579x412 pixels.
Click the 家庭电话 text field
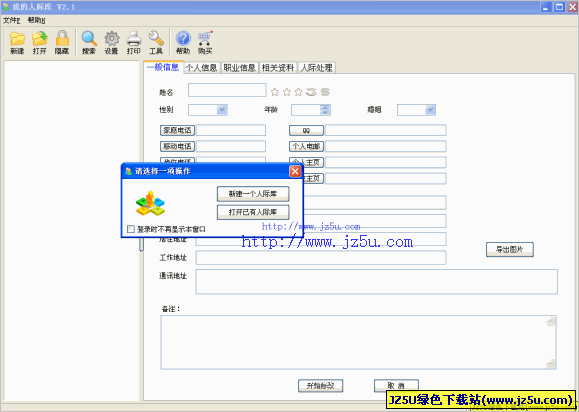(231, 130)
